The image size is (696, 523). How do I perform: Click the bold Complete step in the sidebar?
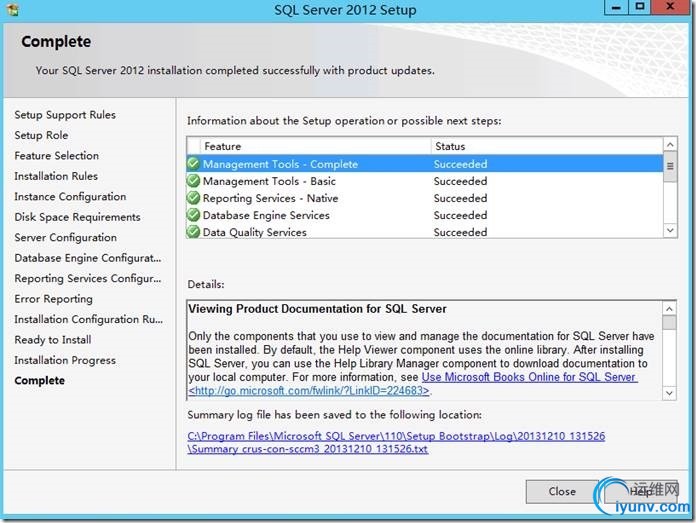pyautogui.click(x=40, y=380)
